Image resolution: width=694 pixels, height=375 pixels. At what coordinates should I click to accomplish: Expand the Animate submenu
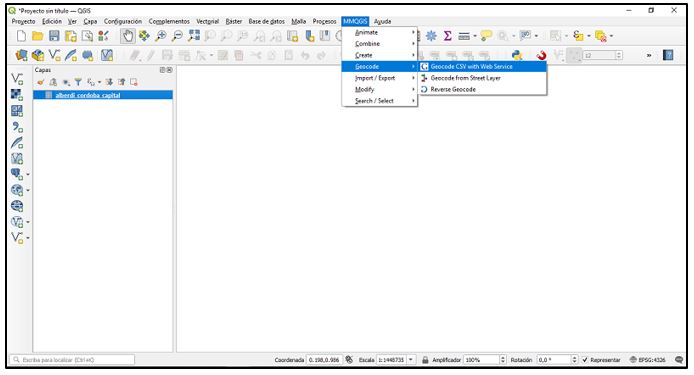click(x=380, y=32)
